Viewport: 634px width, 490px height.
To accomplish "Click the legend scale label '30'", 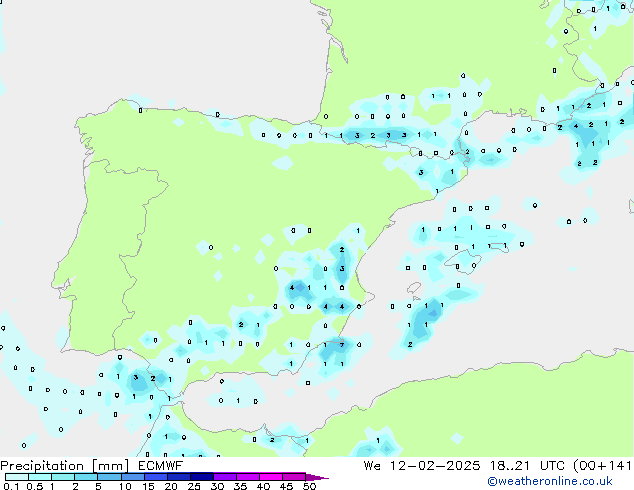I will tap(217, 486).
